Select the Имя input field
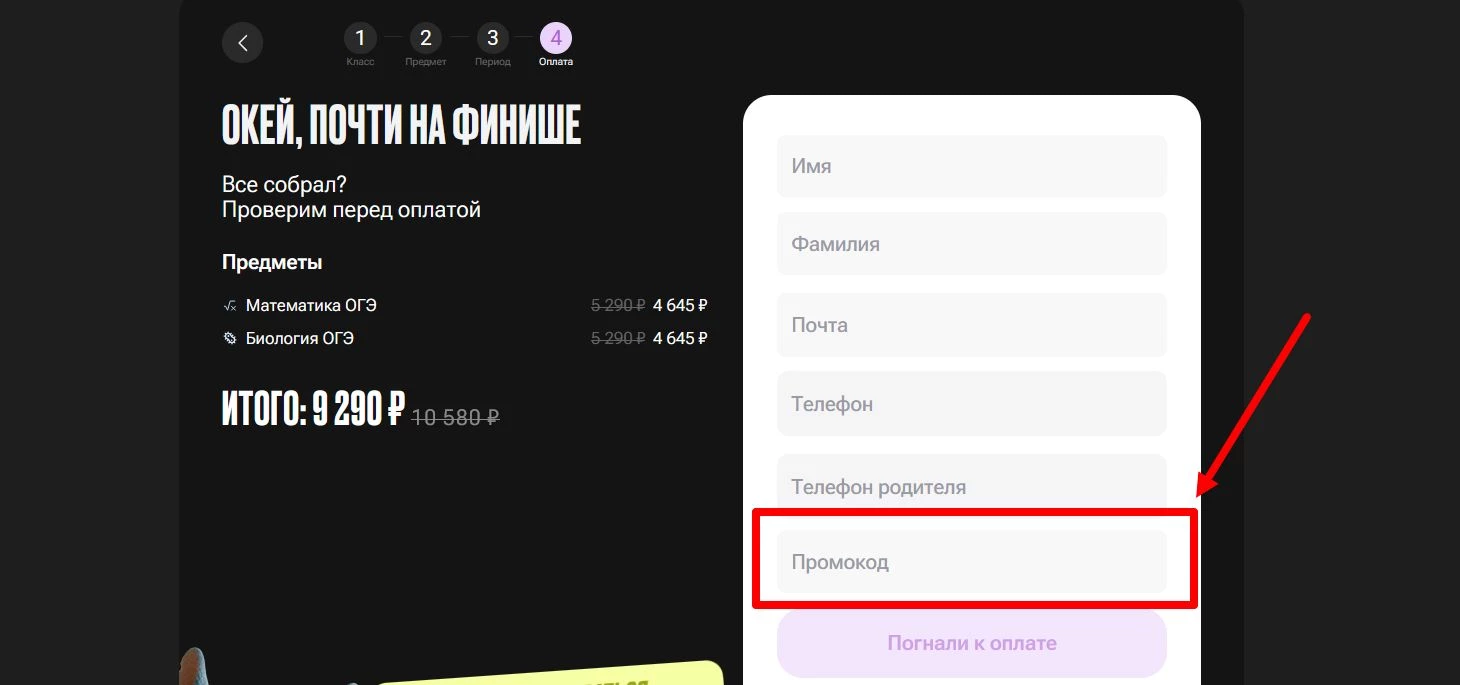 [x=971, y=166]
